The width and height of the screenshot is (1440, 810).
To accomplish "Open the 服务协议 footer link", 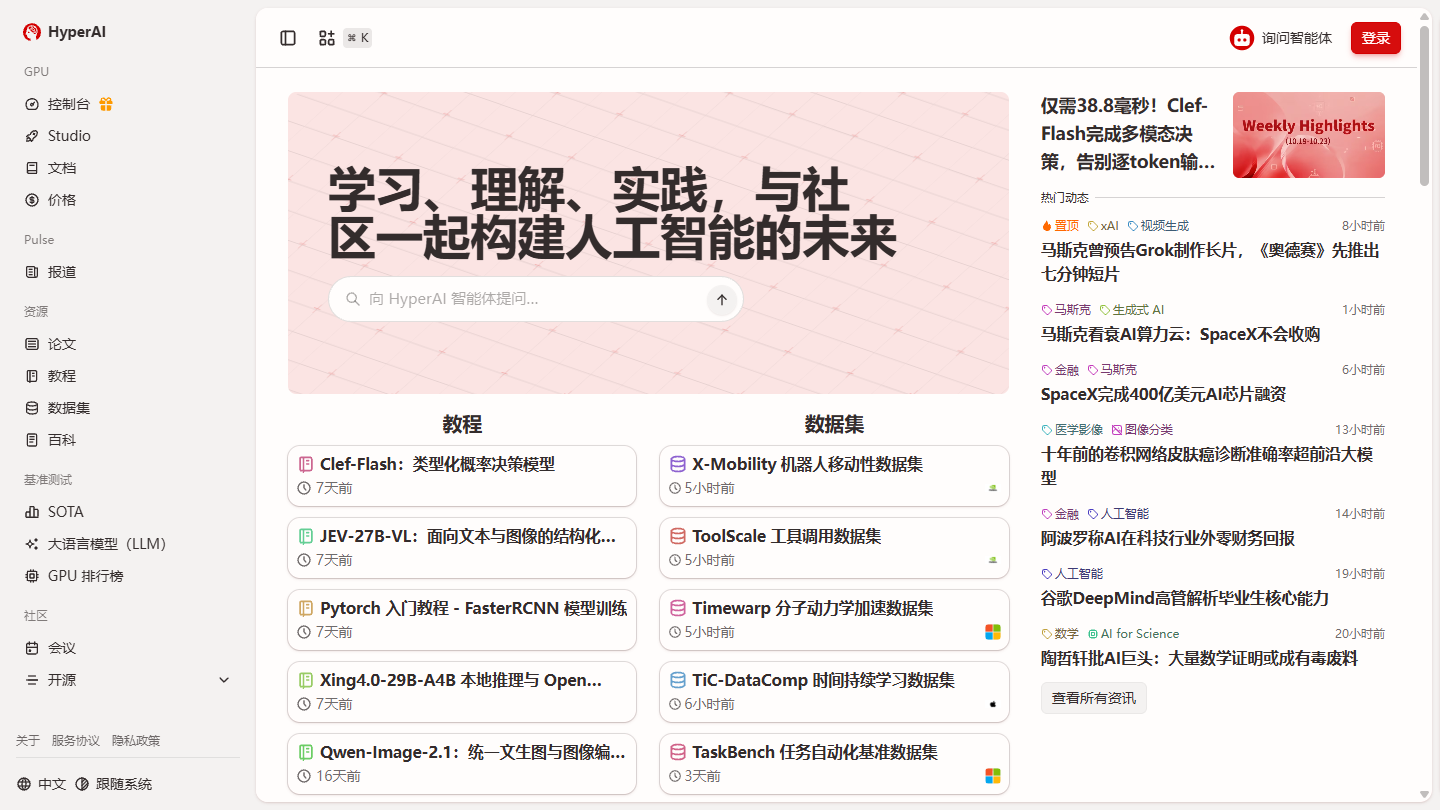I will coord(76,741).
